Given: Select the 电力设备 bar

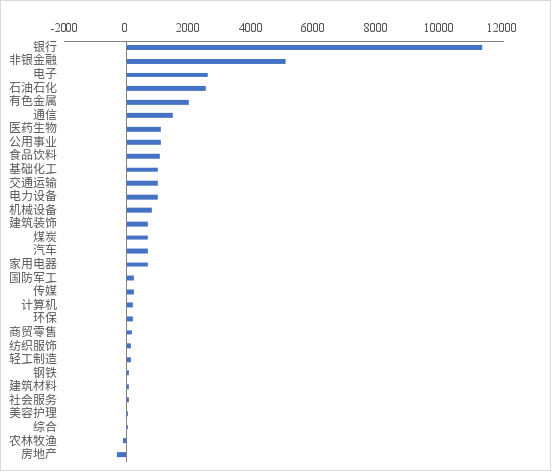Looking at the screenshot, I should point(143,198).
